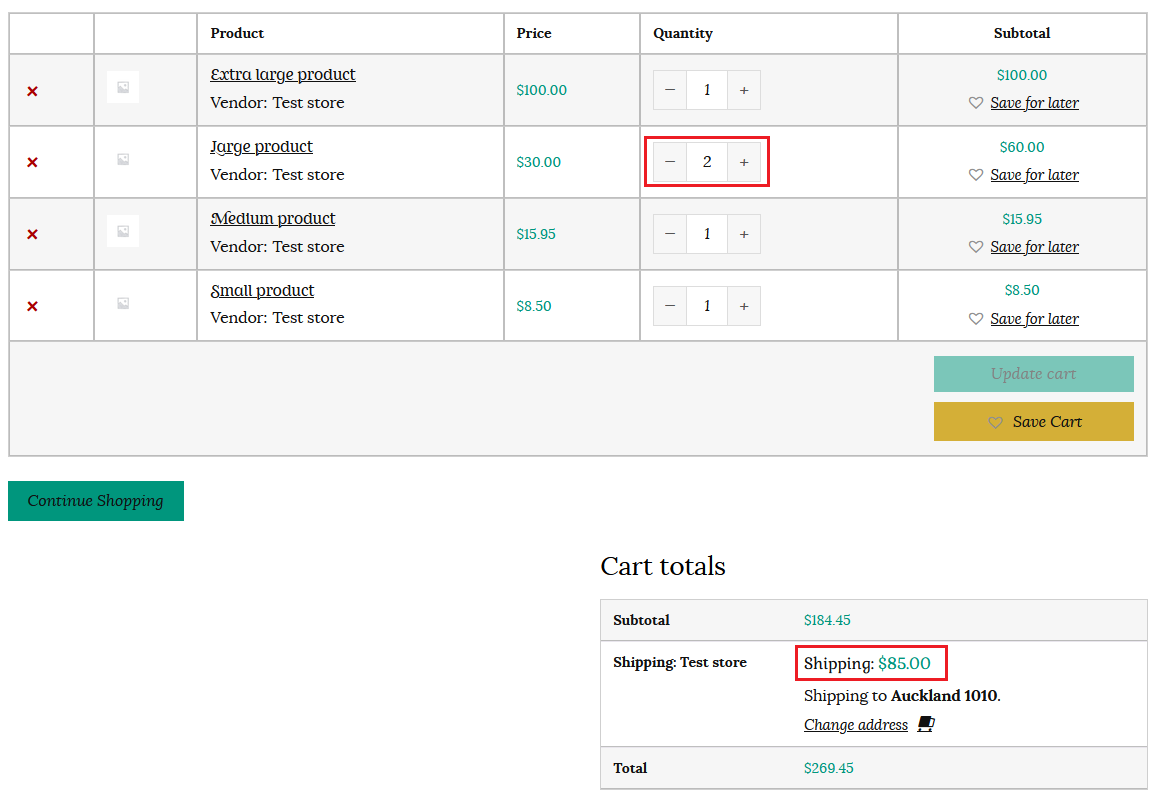Image resolution: width=1158 pixels, height=798 pixels.
Task: Click the Product column header
Action: (x=237, y=33)
